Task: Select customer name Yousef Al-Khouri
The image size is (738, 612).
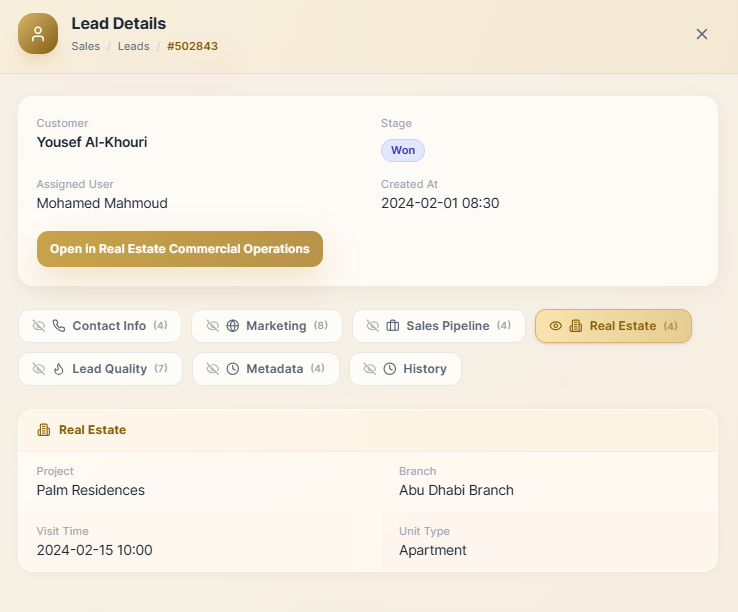Action: tap(92, 142)
